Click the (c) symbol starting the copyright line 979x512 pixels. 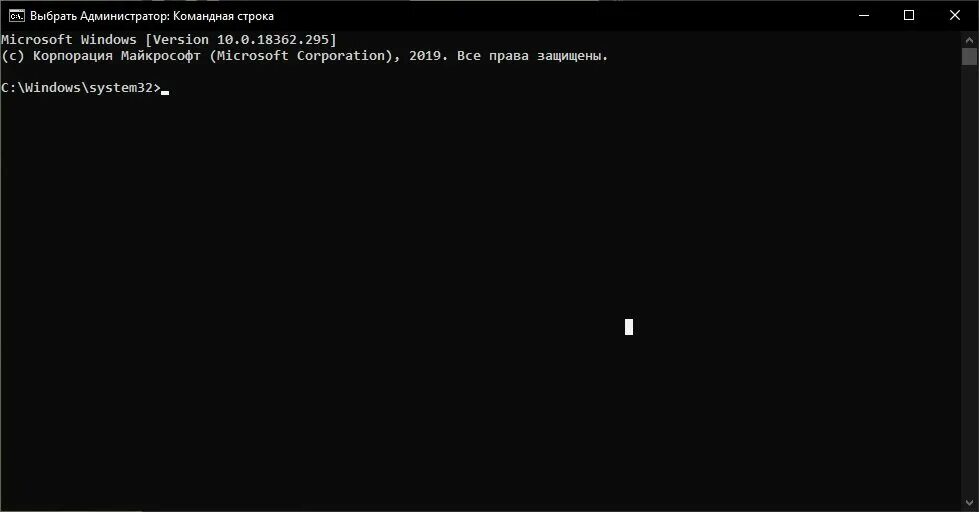[12, 56]
